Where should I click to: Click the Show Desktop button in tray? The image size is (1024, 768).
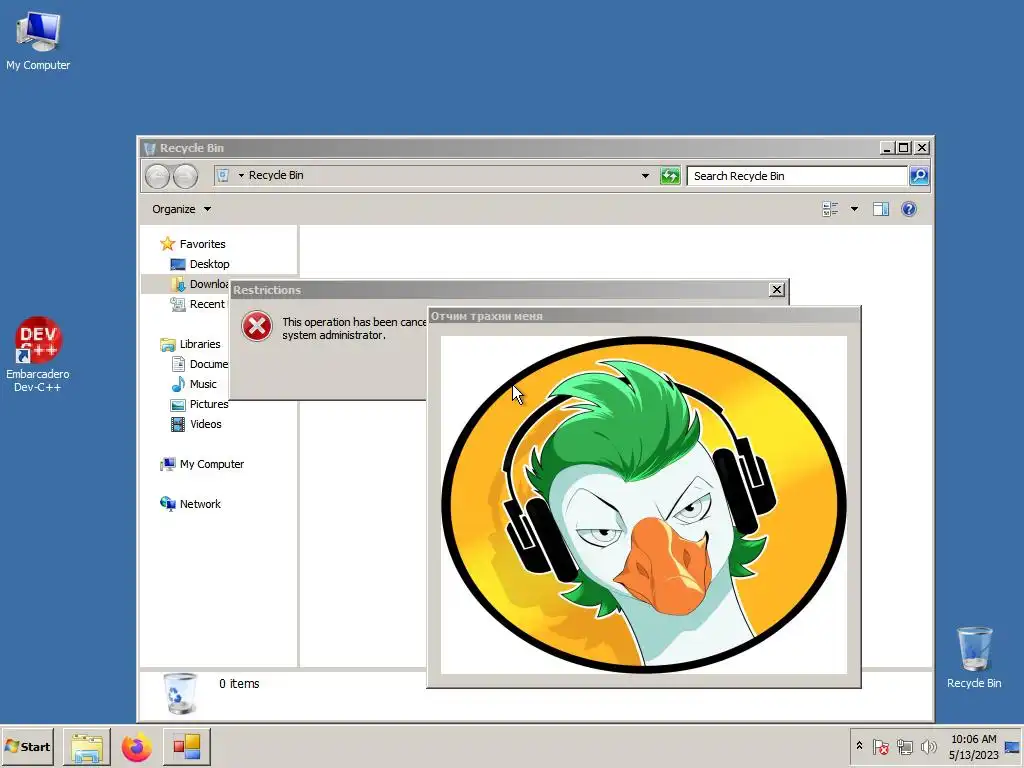(x=1012, y=747)
